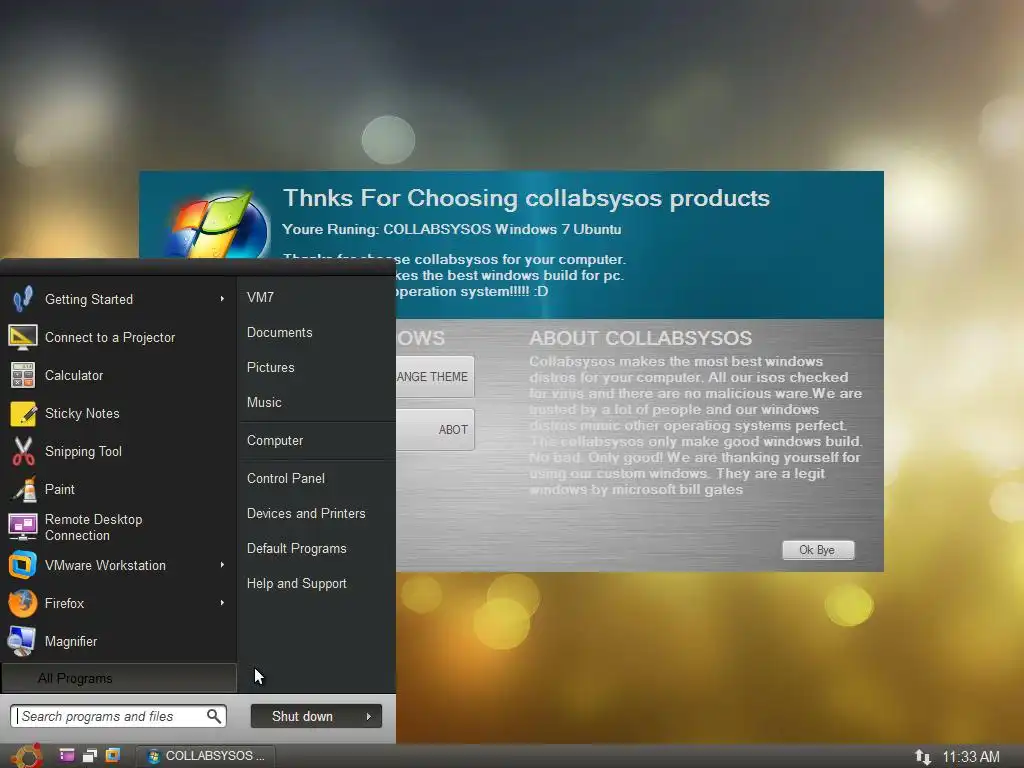Viewport: 1024px width, 768px height.
Task: Open the Calculator program
Action: (x=118, y=375)
